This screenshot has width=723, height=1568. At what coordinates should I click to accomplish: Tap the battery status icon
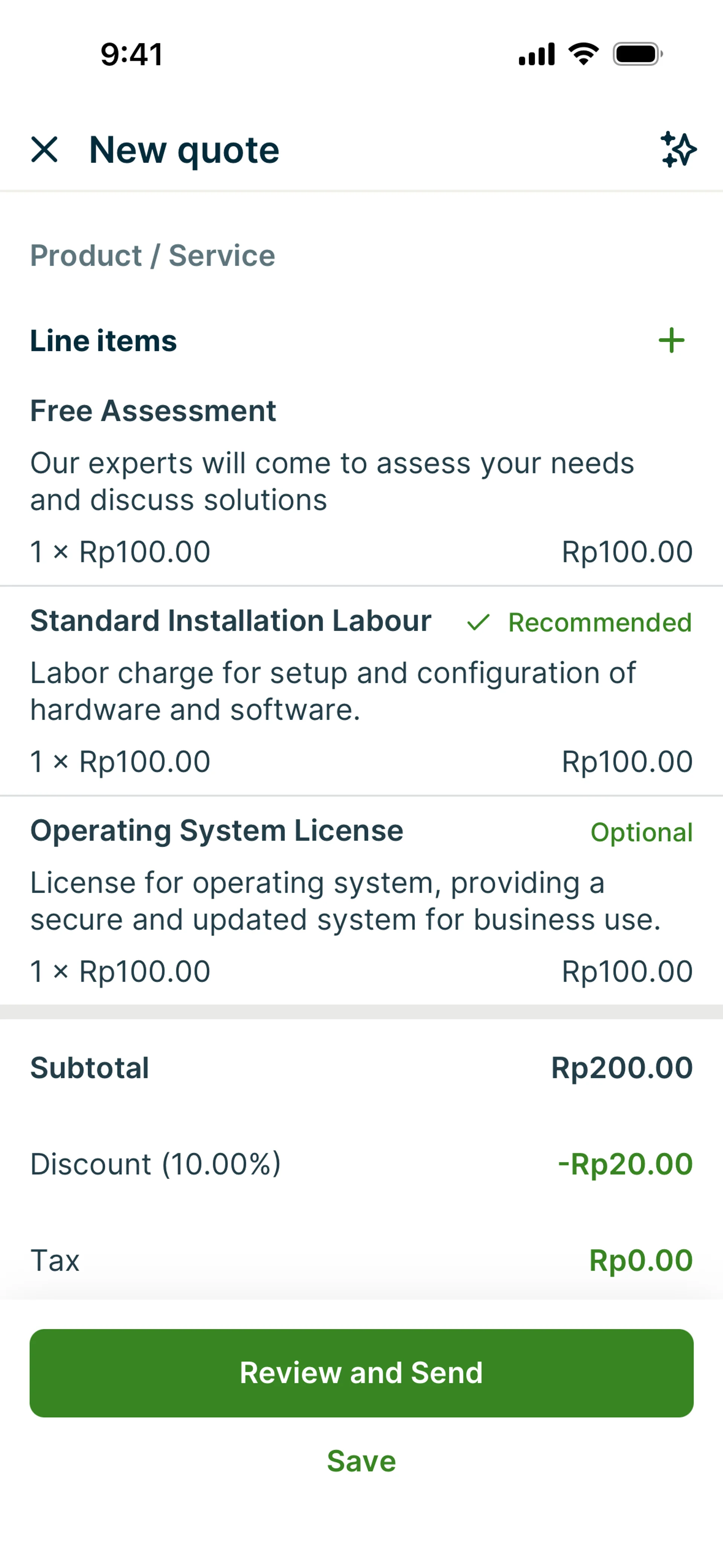(637, 54)
